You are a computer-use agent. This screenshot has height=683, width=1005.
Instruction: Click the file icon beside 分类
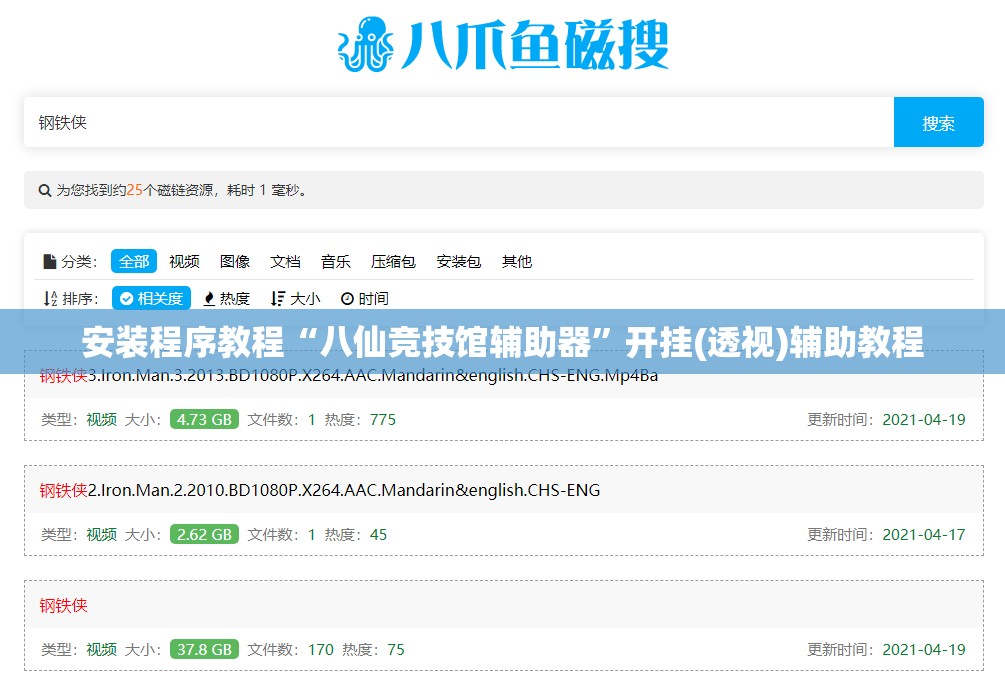tap(49, 261)
